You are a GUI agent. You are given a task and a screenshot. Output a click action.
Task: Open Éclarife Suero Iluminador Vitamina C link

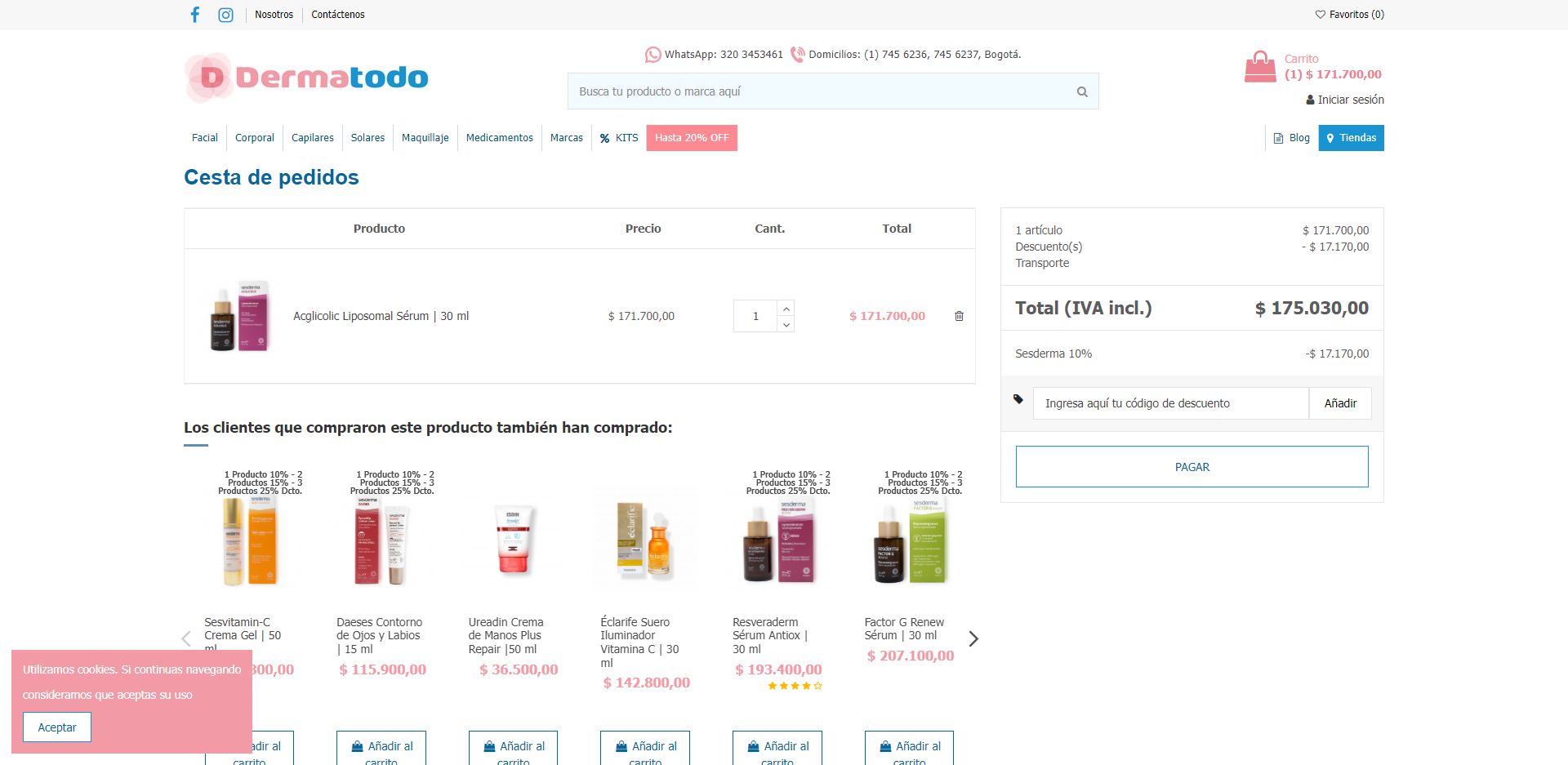640,643
